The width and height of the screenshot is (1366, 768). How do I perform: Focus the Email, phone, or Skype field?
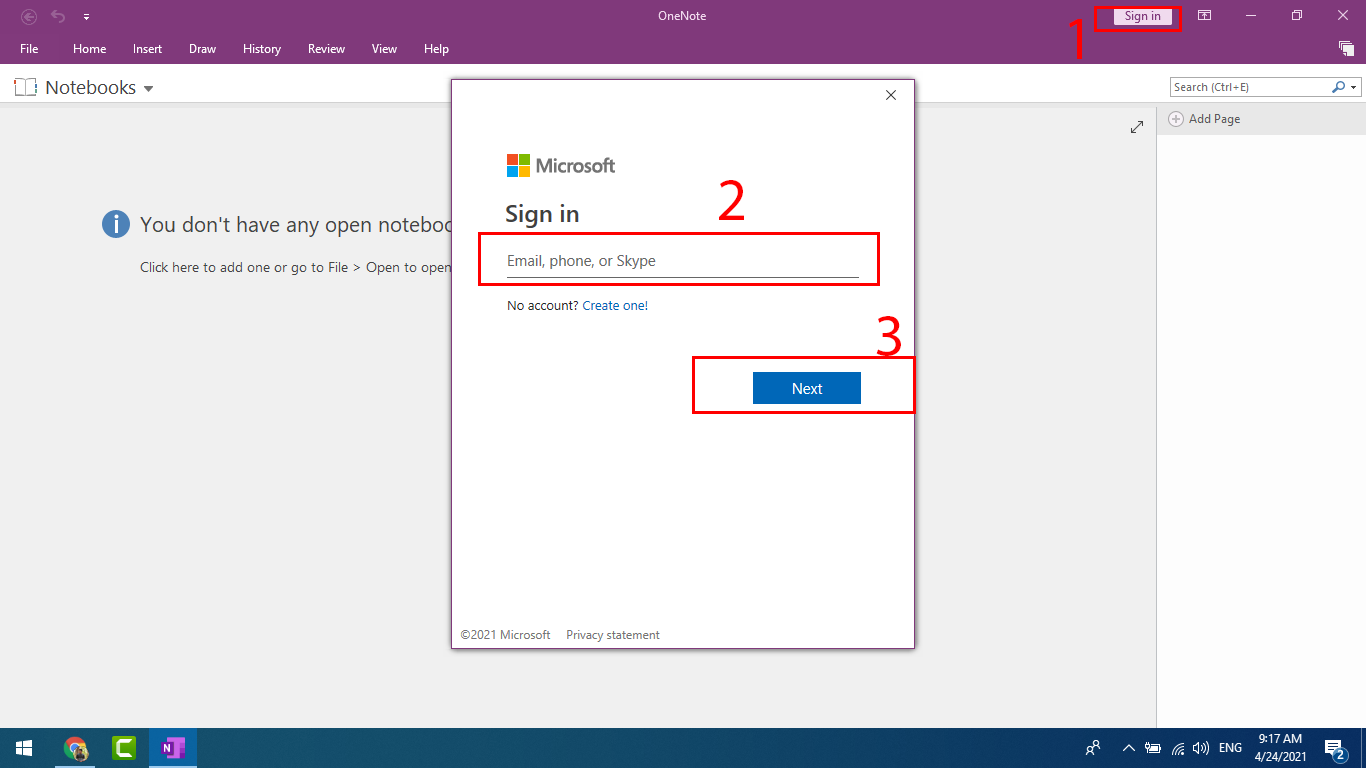pyautogui.click(x=682, y=261)
